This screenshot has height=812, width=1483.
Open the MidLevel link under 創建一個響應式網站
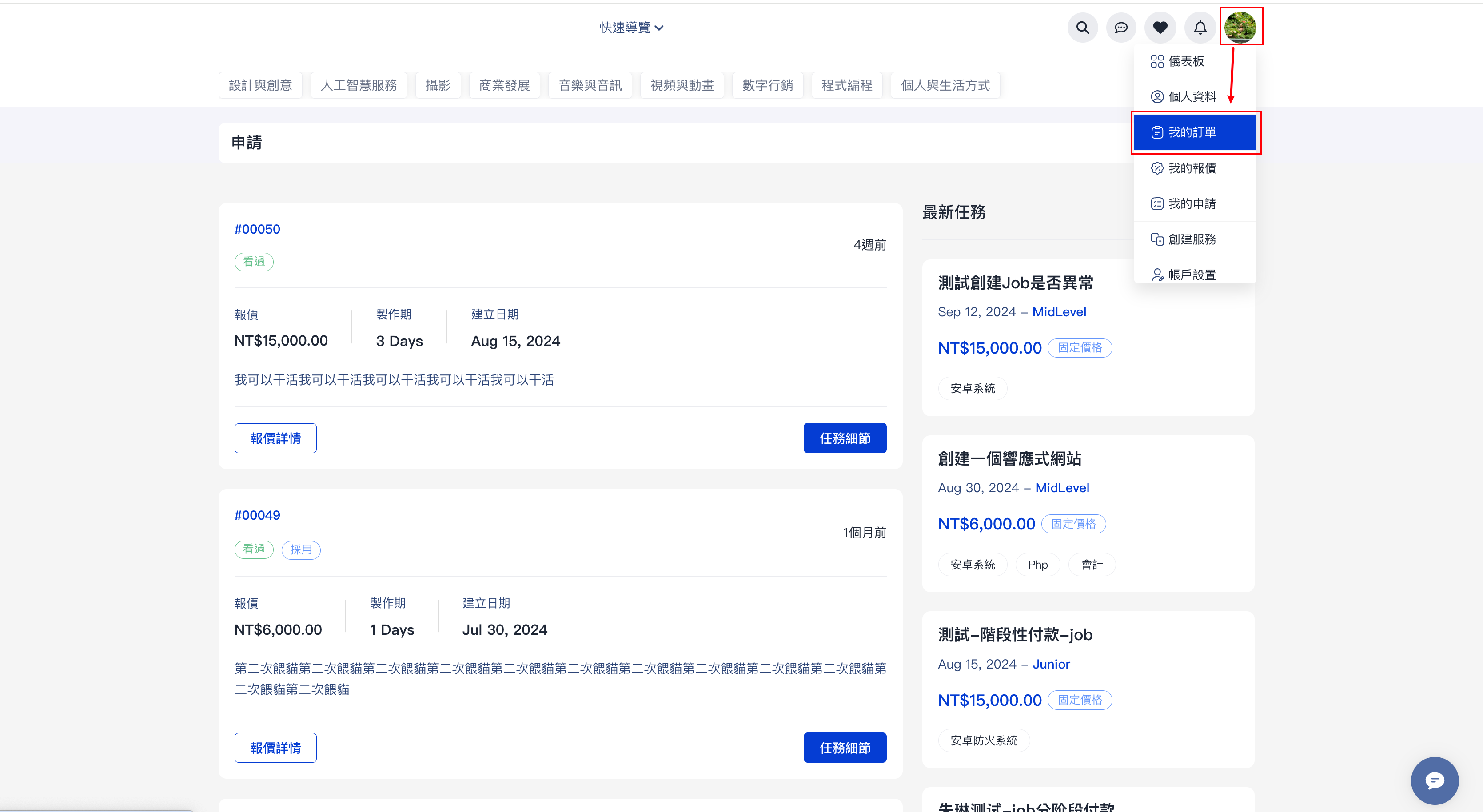(1061, 488)
